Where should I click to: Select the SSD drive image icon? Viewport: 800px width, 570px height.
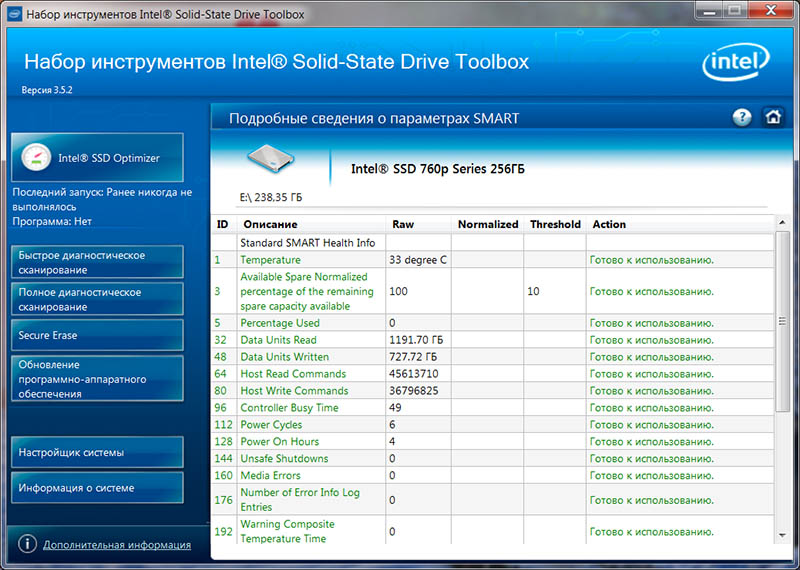[x=270, y=158]
